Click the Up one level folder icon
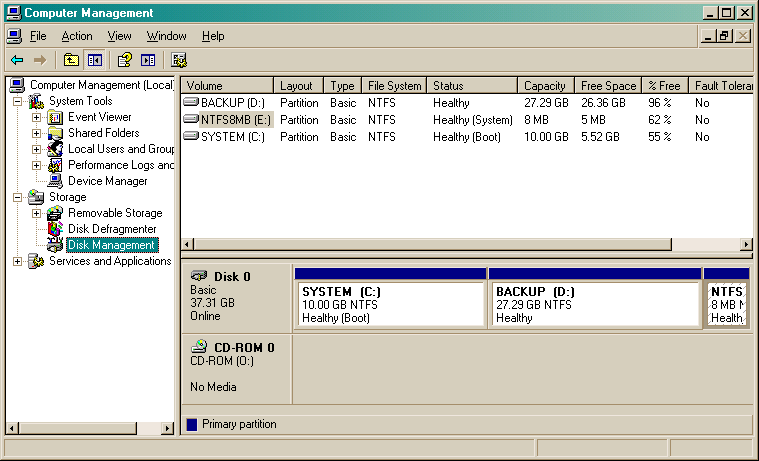Screen dimensions: 759x461 [x=71, y=60]
